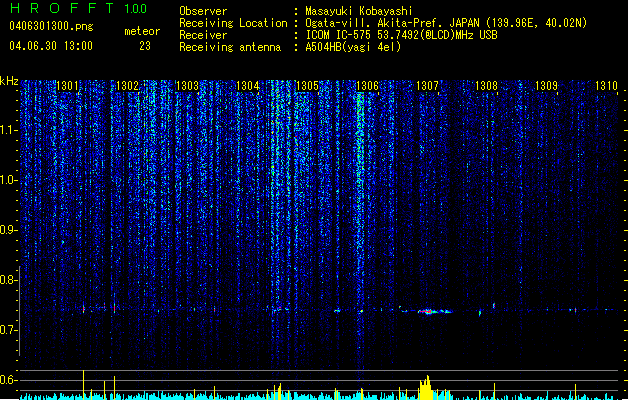Image resolution: width=629 pixels, height=400 pixels.
Task: Click the large yellow power peak below 1307
Action: [426, 388]
